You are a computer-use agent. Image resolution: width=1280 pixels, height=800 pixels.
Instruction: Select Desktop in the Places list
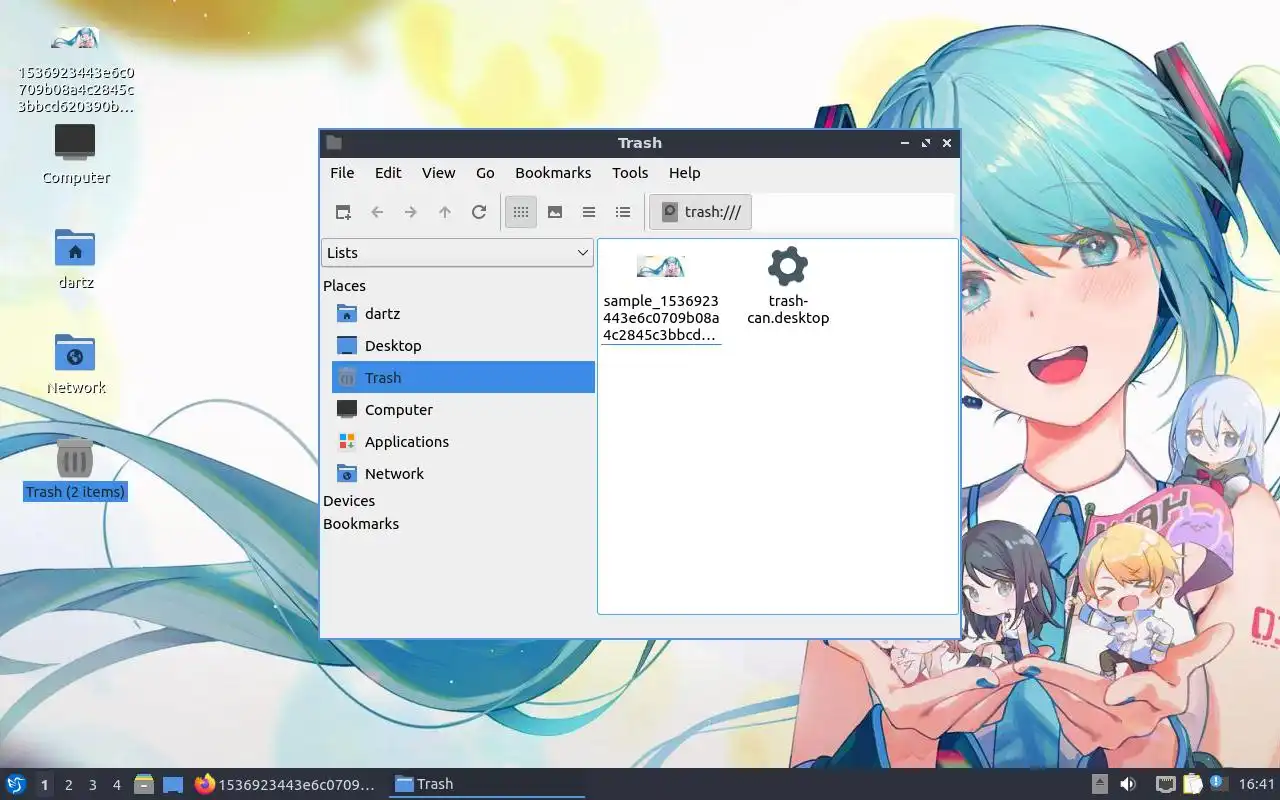[x=463, y=346]
